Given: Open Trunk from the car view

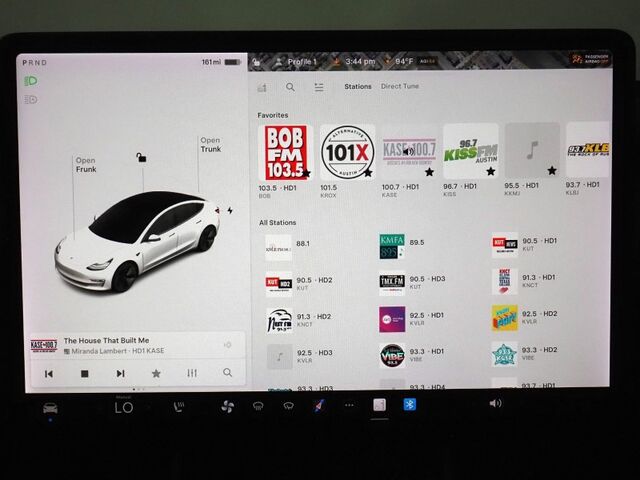Looking at the screenshot, I should [x=210, y=145].
